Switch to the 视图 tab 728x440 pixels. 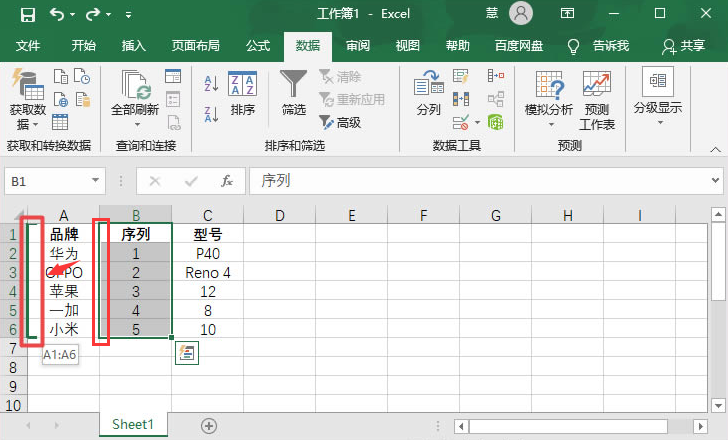[408, 45]
